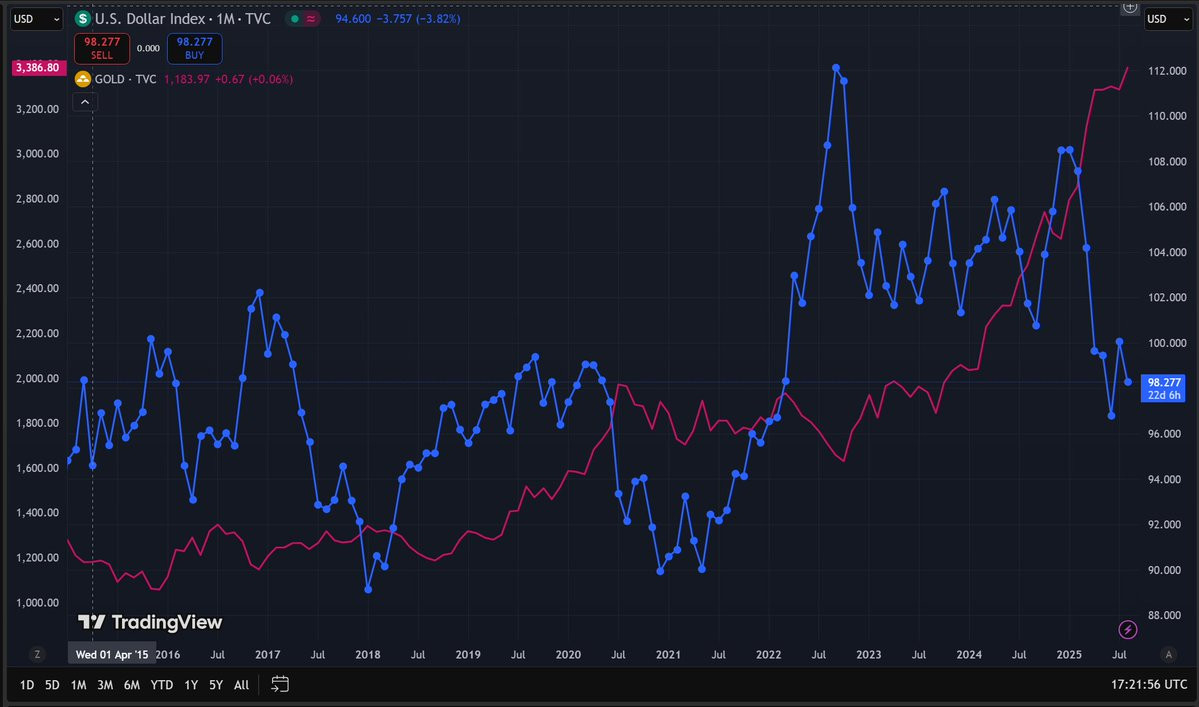Select the YTD time range

pos(161,685)
